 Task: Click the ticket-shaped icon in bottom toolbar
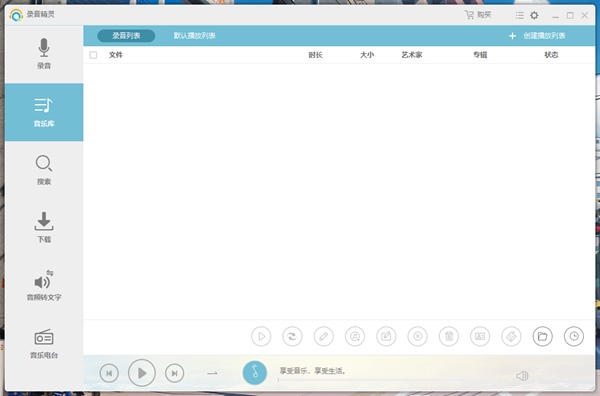[x=511, y=336]
